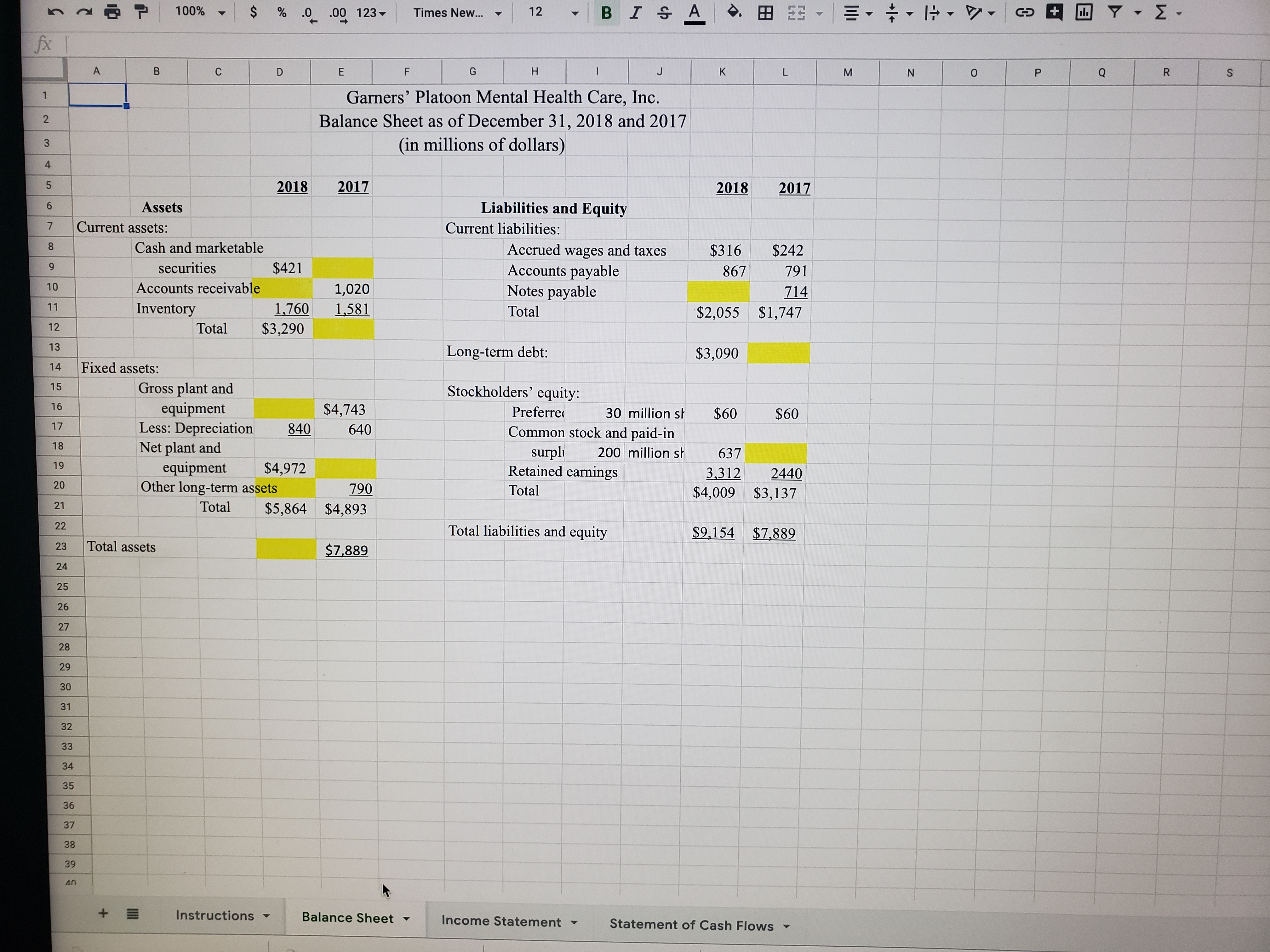Select the Print icon

112,12
